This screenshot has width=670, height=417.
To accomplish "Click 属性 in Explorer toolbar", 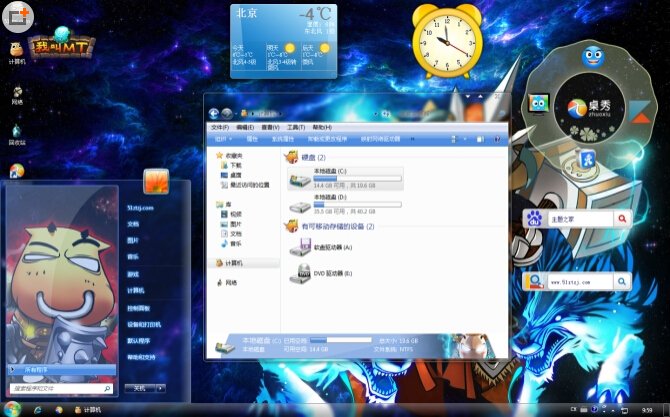I will point(252,139).
